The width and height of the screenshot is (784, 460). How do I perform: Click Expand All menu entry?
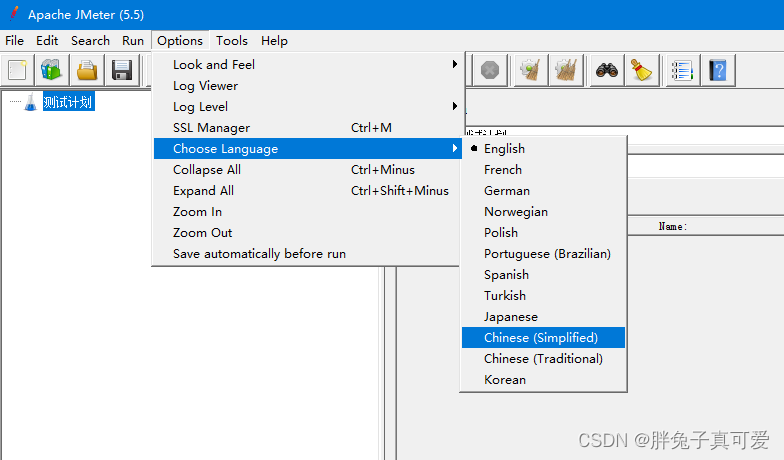308,190
